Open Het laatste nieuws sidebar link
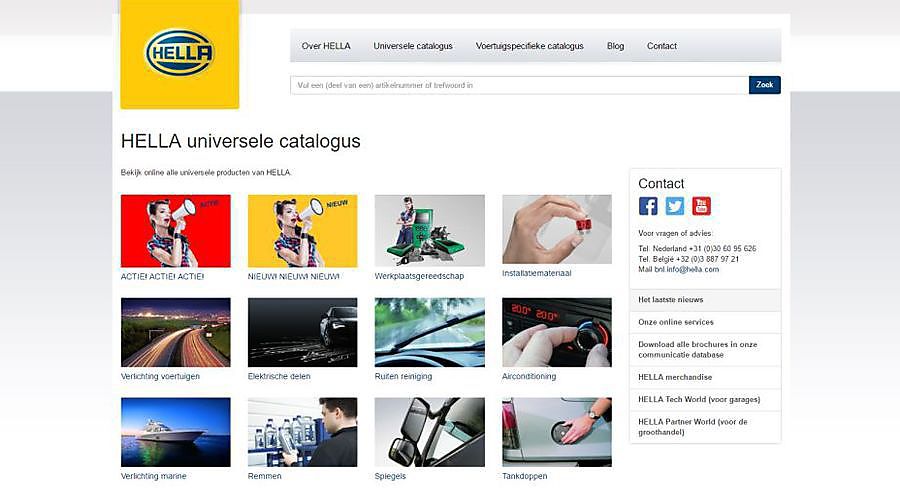The image size is (900, 495). coord(705,300)
